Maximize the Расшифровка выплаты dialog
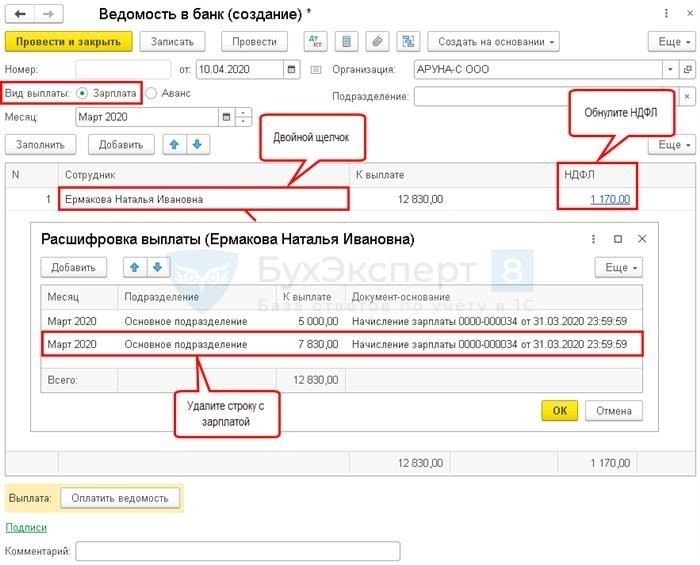 618,239
